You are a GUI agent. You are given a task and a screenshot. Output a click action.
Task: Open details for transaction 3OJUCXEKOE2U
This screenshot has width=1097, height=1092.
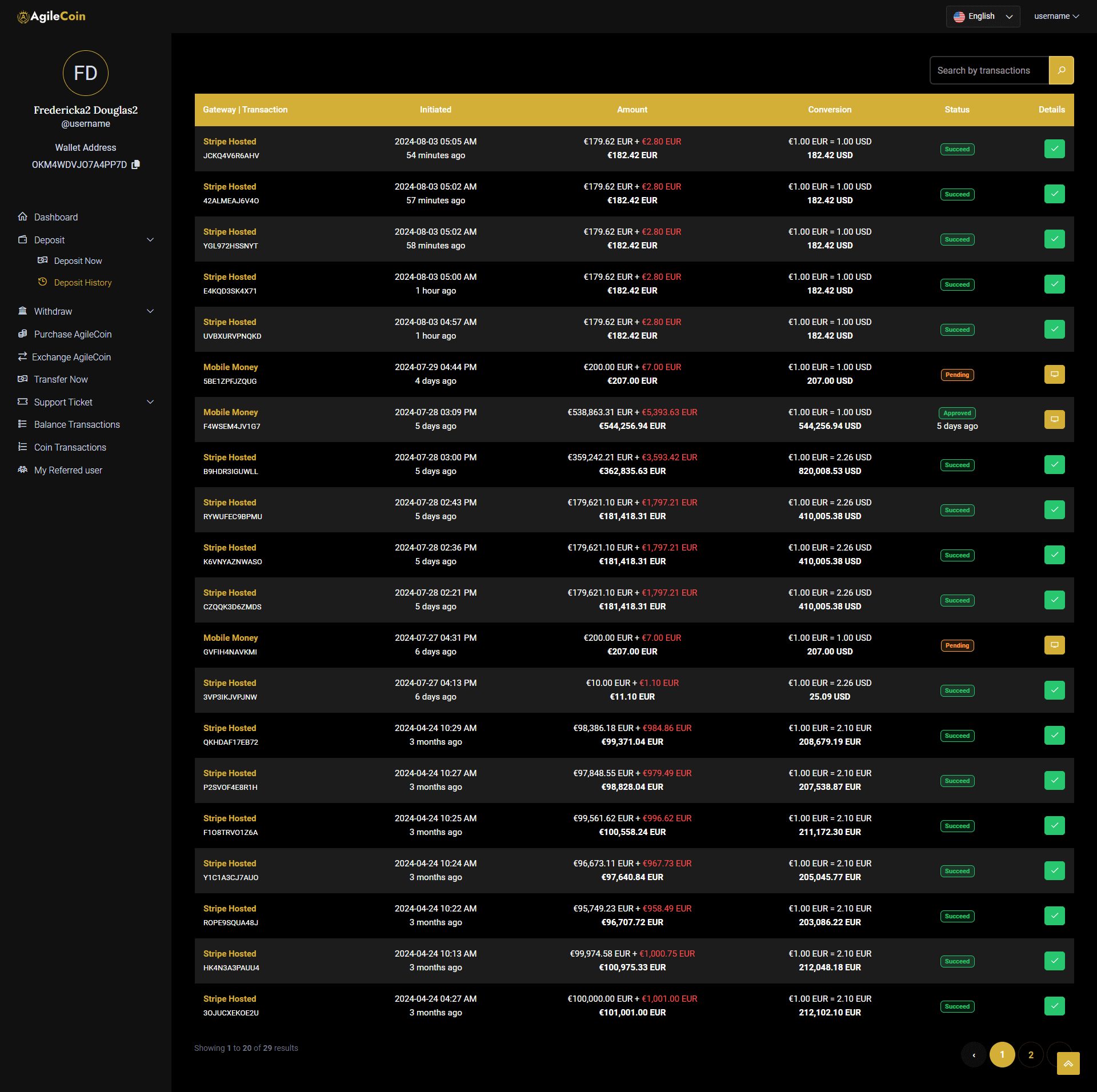pos(1054,1006)
